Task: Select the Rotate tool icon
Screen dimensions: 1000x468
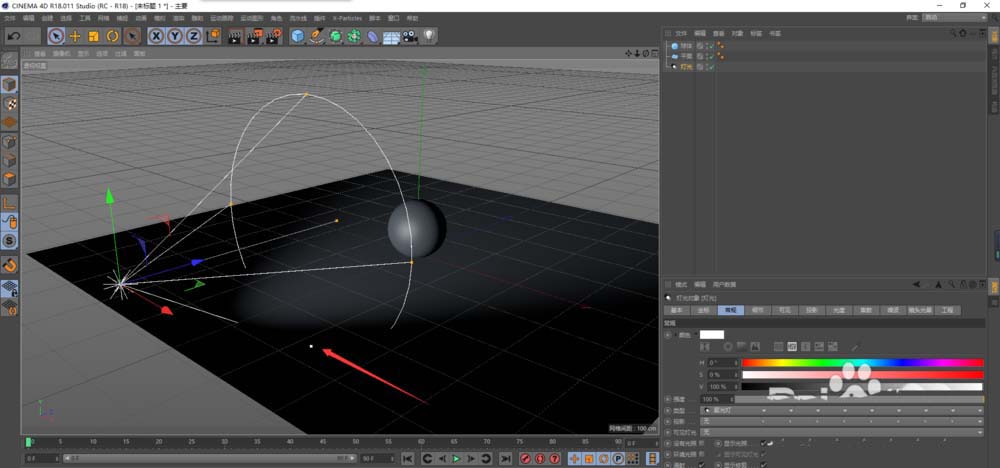Action: tap(113, 36)
